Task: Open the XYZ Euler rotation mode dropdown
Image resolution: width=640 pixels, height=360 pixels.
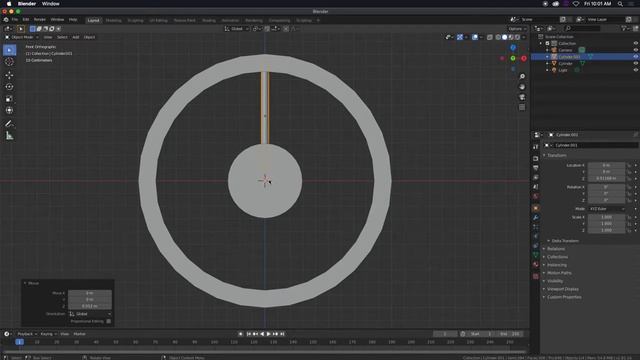Action: tap(606, 209)
